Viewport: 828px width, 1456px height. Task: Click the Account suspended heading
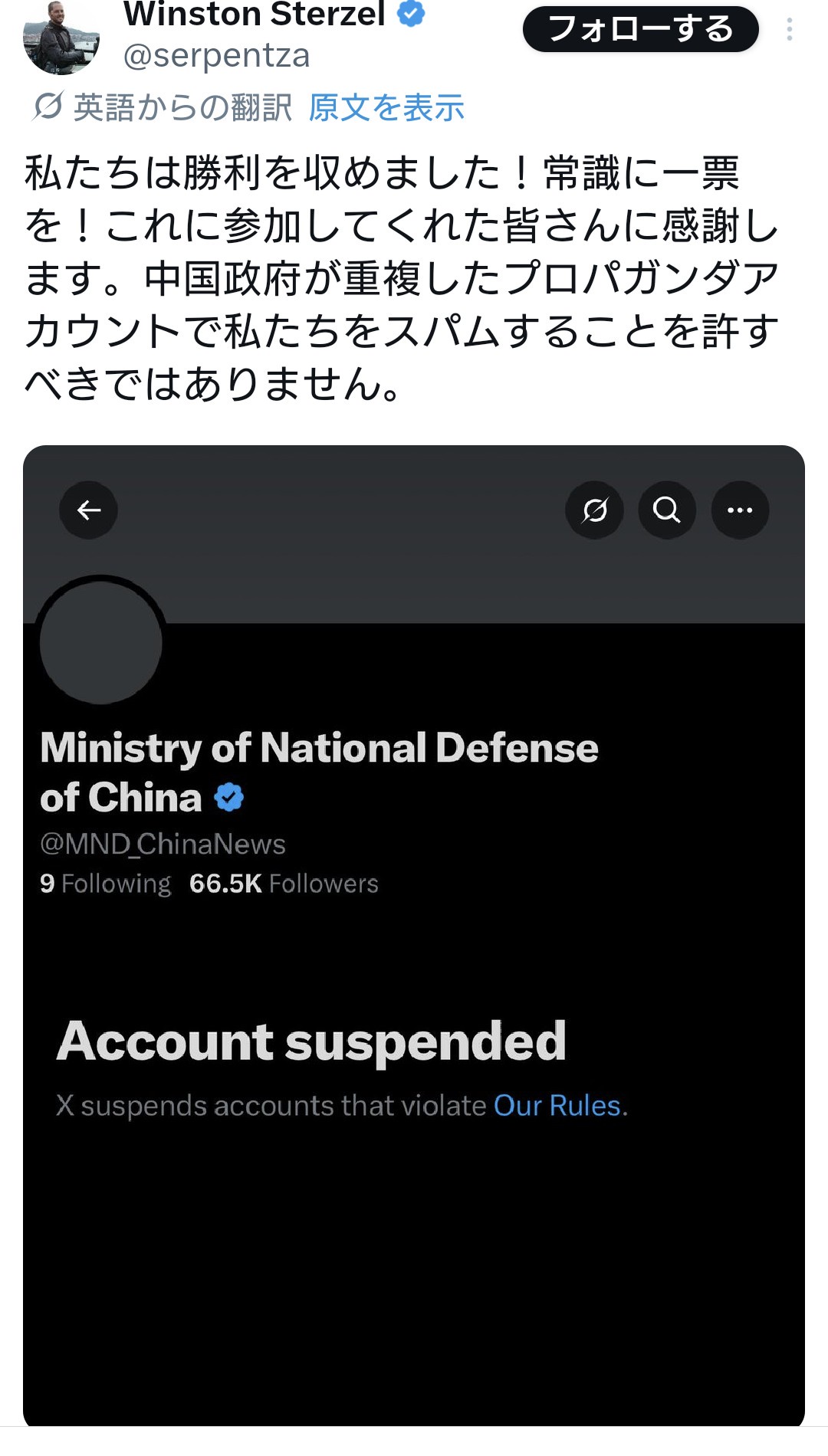pyautogui.click(x=311, y=1041)
